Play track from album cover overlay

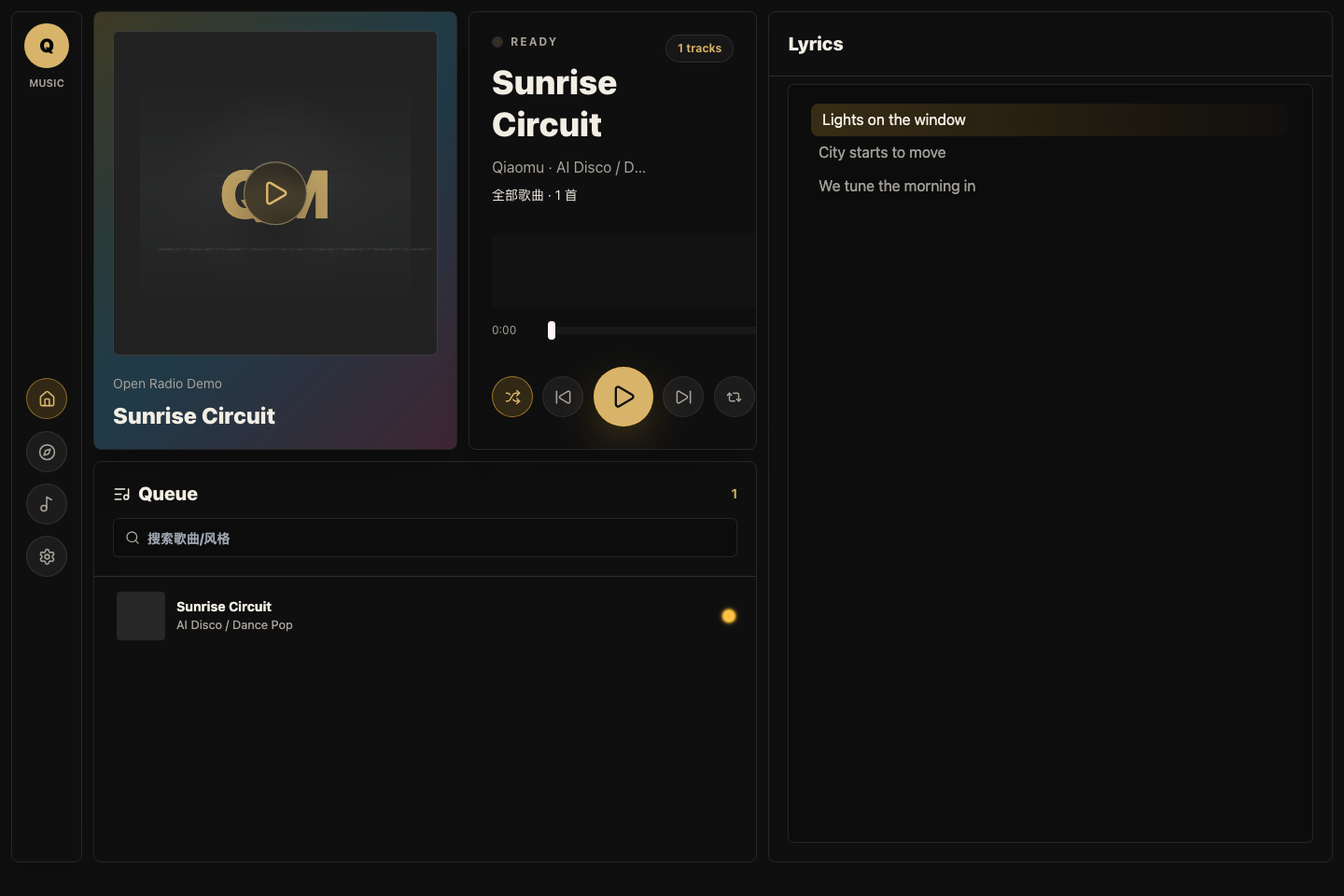point(275,193)
